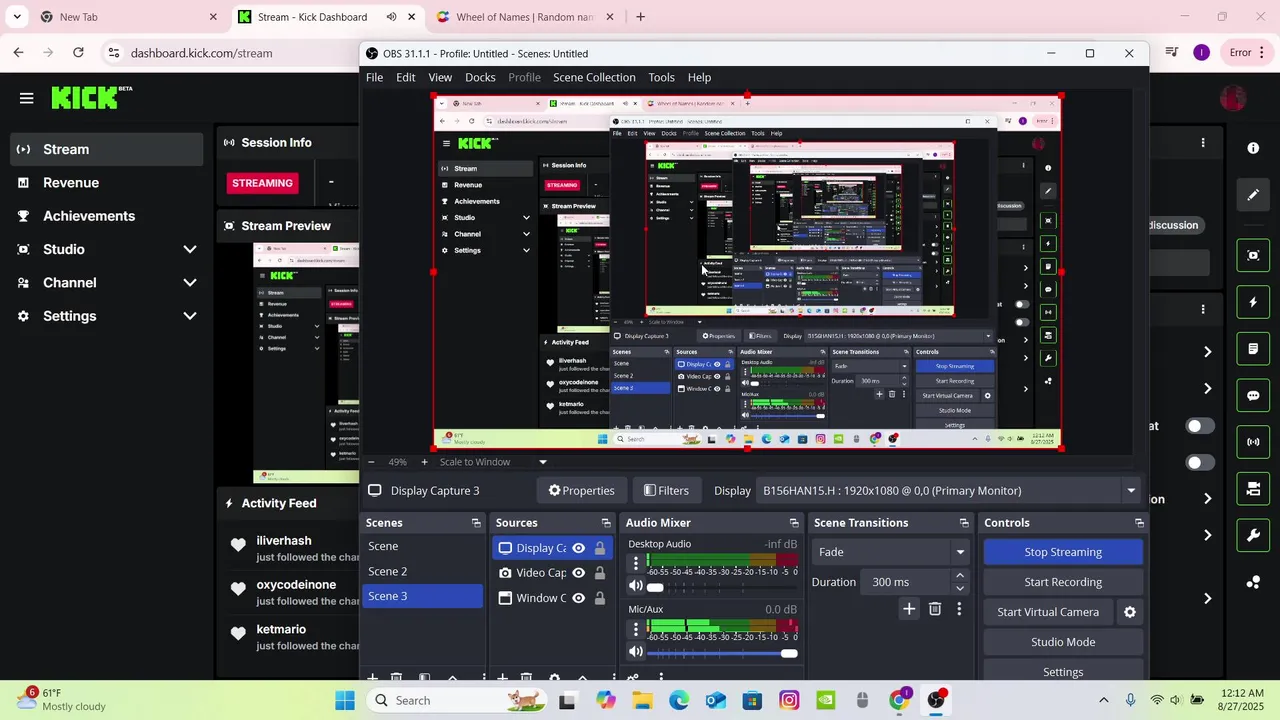Open the Scale to Window dropdown

pos(493,462)
